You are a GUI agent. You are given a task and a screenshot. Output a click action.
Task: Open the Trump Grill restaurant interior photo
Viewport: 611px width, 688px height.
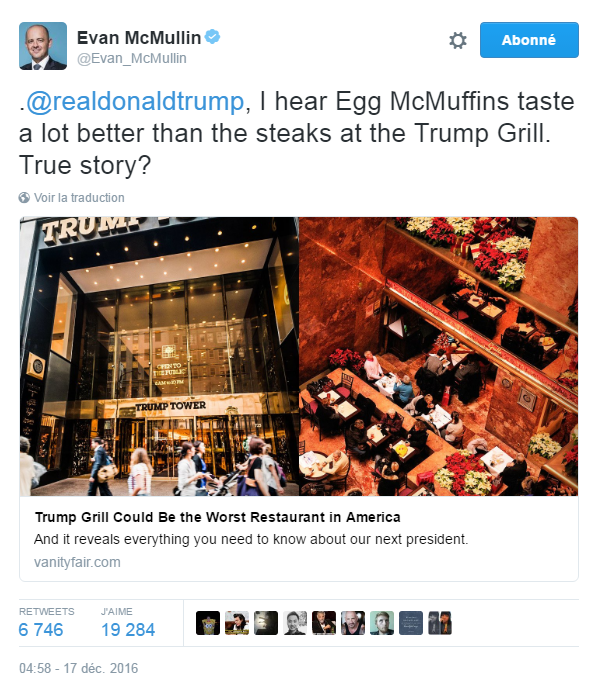click(438, 356)
